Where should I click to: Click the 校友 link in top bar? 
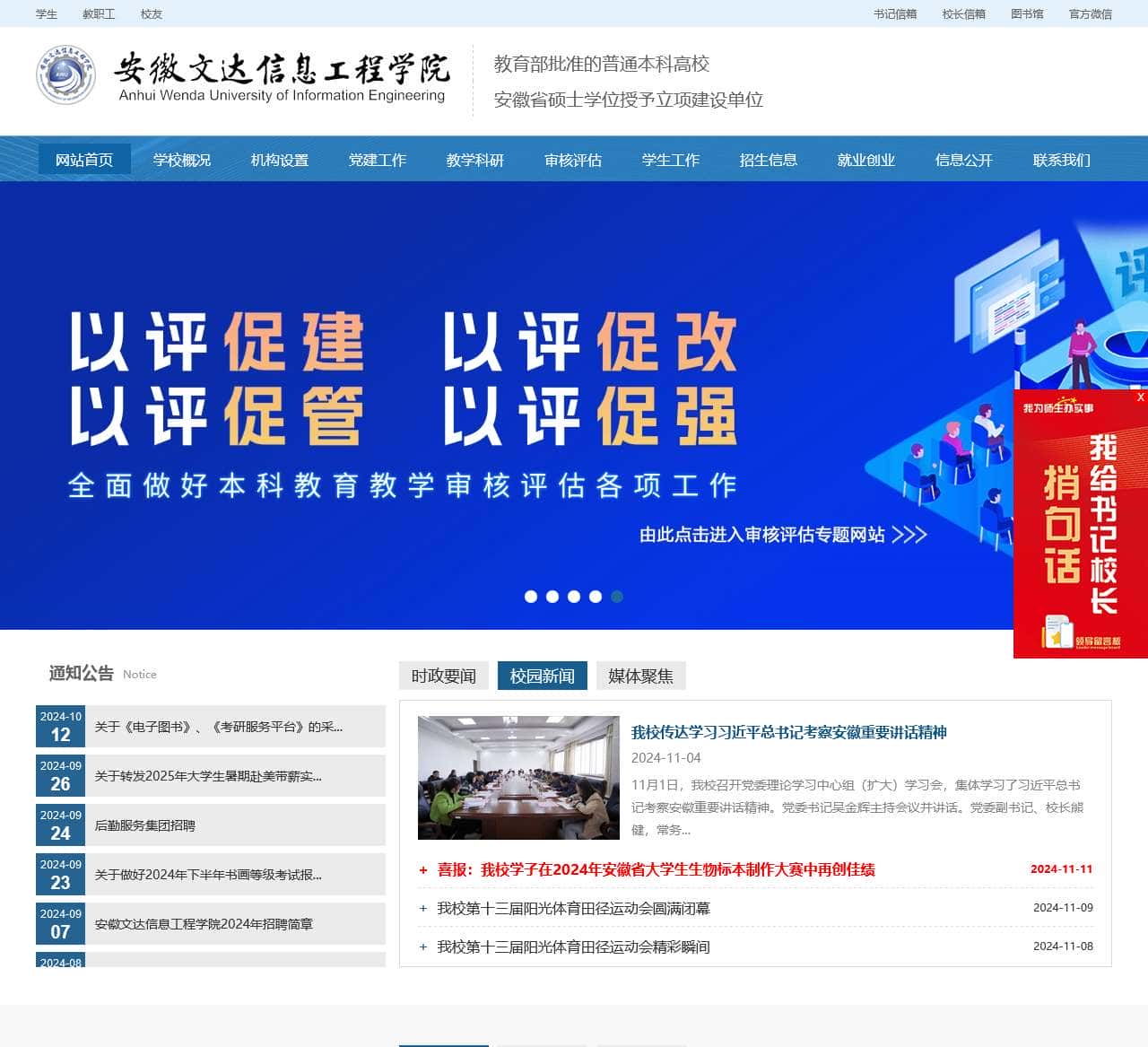tap(152, 13)
